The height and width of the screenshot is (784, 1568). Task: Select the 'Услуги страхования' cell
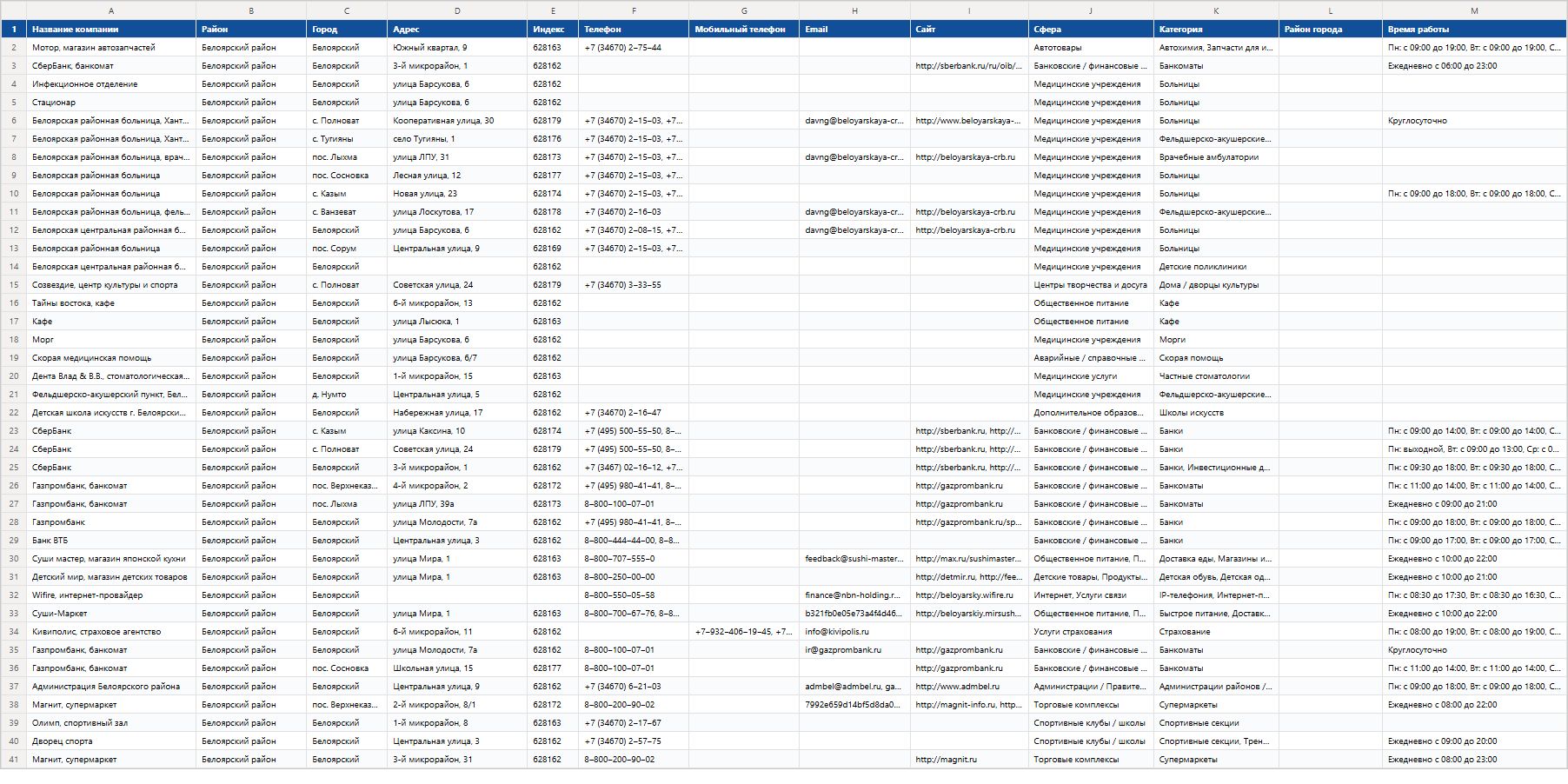point(1091,632)
